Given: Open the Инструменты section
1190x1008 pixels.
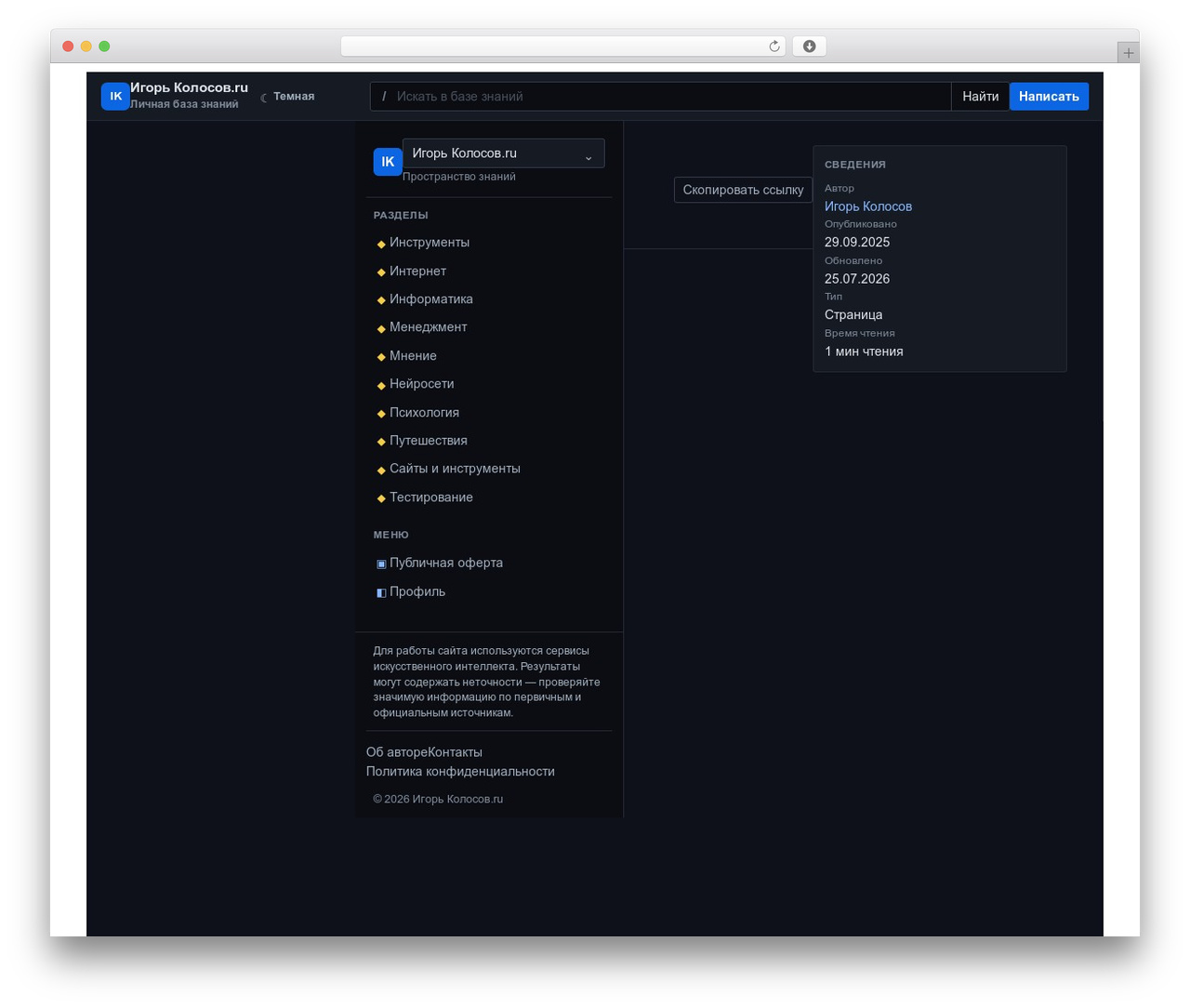Looking at the screenshot, I should tap(430, 243).
